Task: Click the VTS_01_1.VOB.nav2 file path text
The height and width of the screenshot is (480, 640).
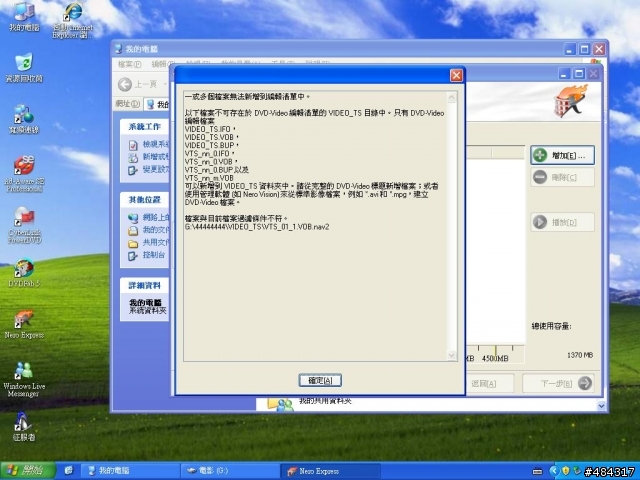Action: (257, 227)
